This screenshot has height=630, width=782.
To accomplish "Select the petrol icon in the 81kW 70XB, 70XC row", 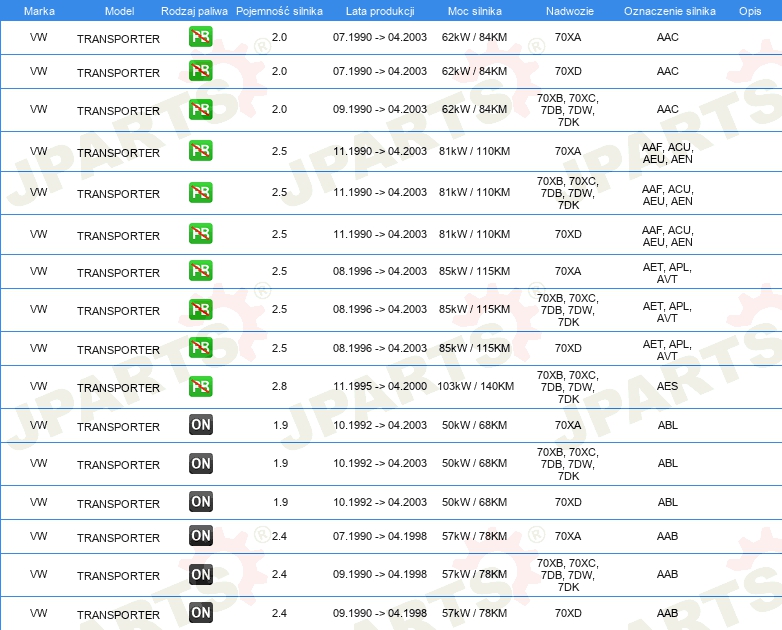I will pyautogui.click(x=200, y=193).
